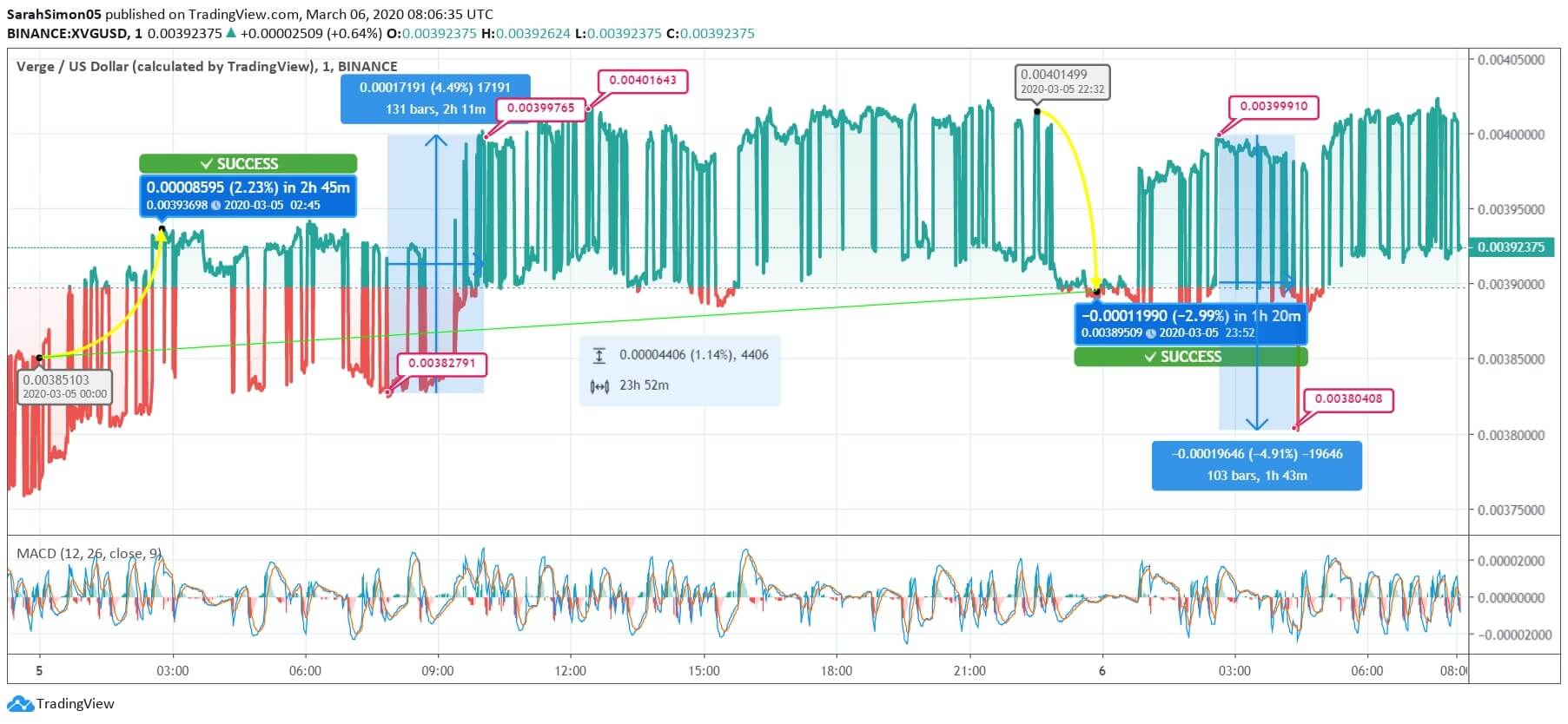This screenshot has width=1568, height=724.
Task: Click the vertical price range icon beside 0.00004406
Action: 599,355
